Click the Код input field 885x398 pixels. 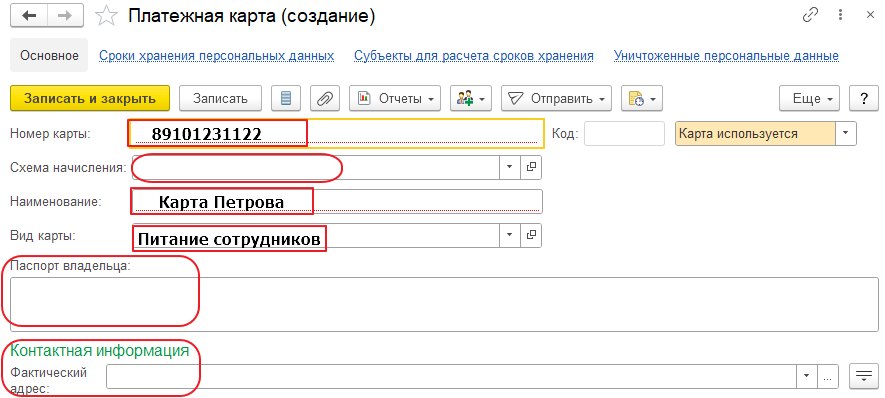coord(624,134)
